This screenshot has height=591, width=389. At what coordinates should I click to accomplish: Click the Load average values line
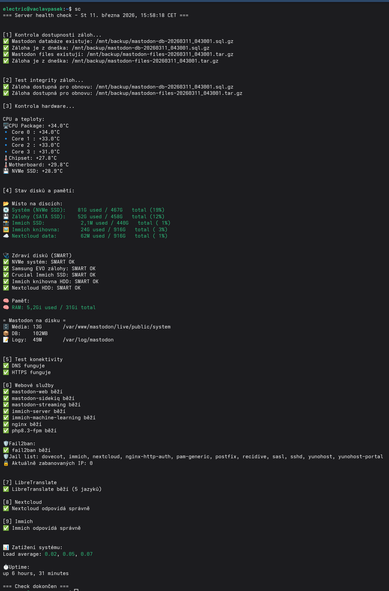(47, 554)
